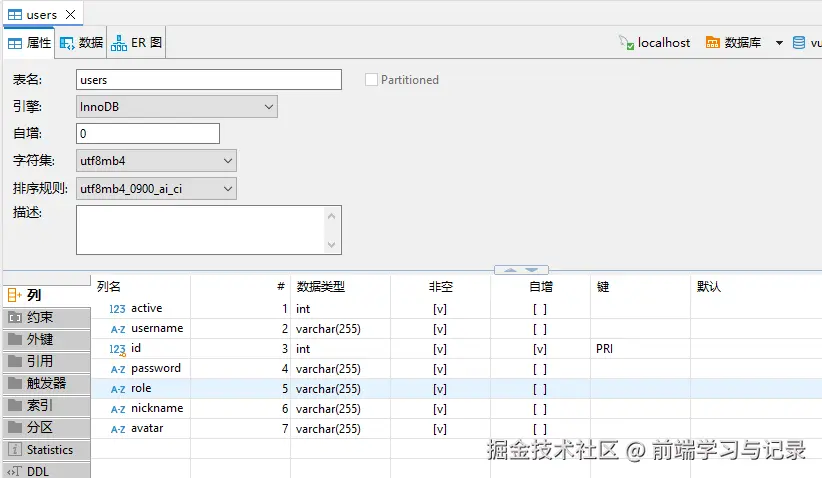The width and height of the screenshot is (822, 478).
Task: Collapse panel using the splitter up arrow
Action: pos(510,270)
